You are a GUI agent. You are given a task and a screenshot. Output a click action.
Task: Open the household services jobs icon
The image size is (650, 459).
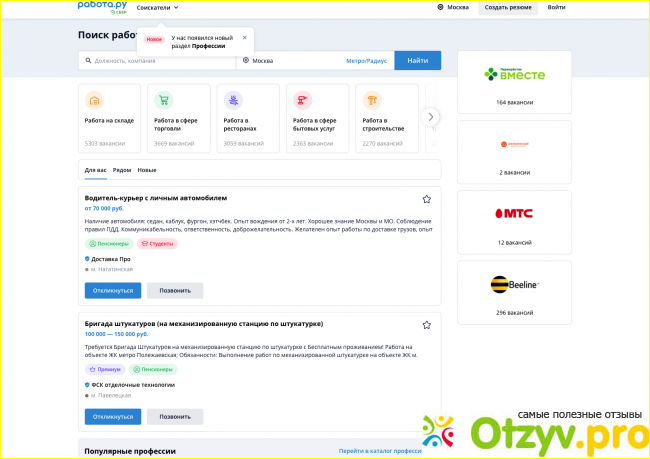coord(303,100)
